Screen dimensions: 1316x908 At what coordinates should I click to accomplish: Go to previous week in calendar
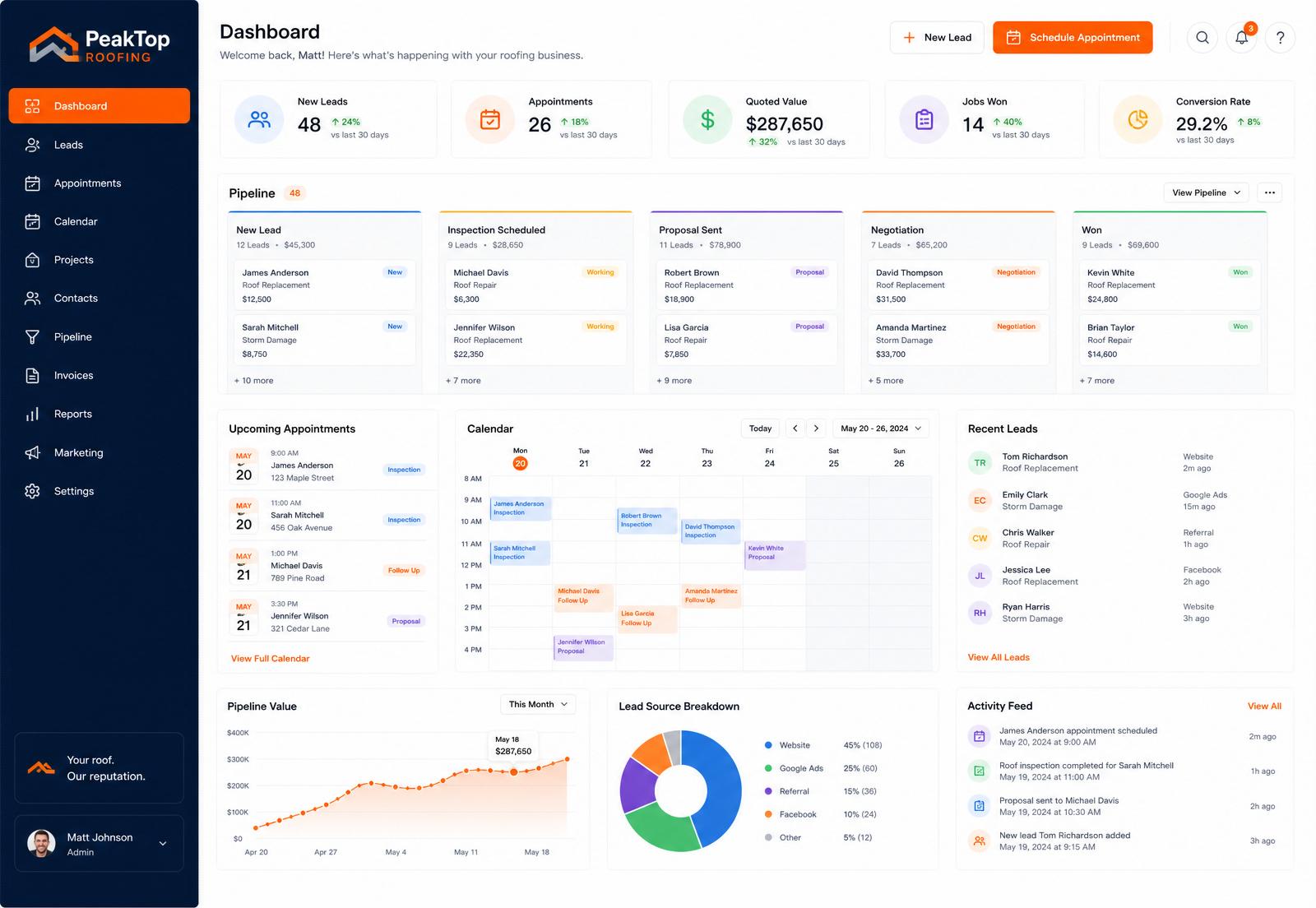[795, 429]
